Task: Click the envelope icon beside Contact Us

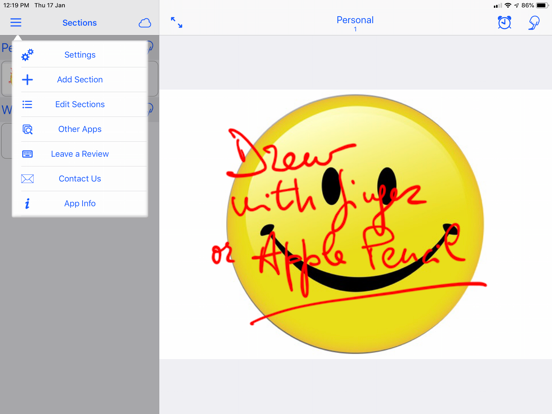Action: (27, 178)
